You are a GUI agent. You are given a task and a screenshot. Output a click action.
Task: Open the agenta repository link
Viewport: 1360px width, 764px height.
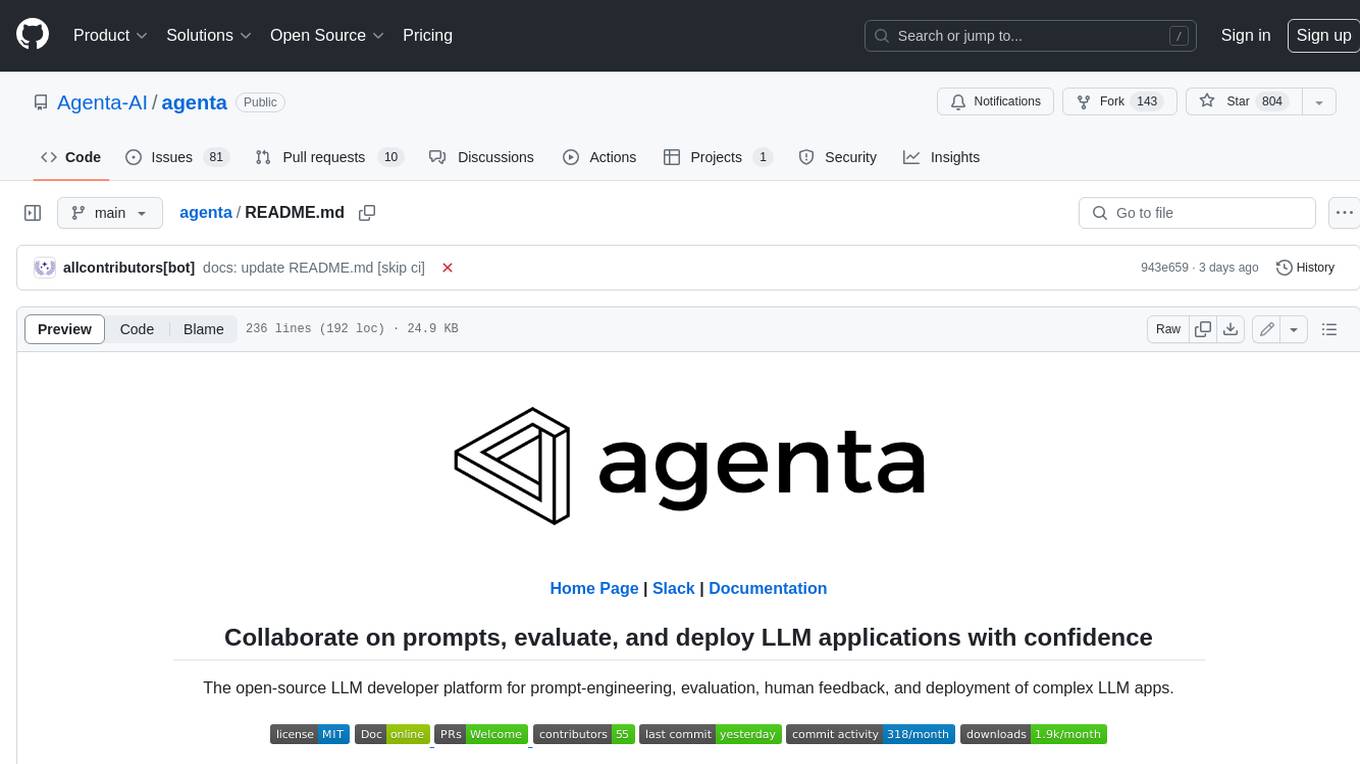click(x=194, y=102)
